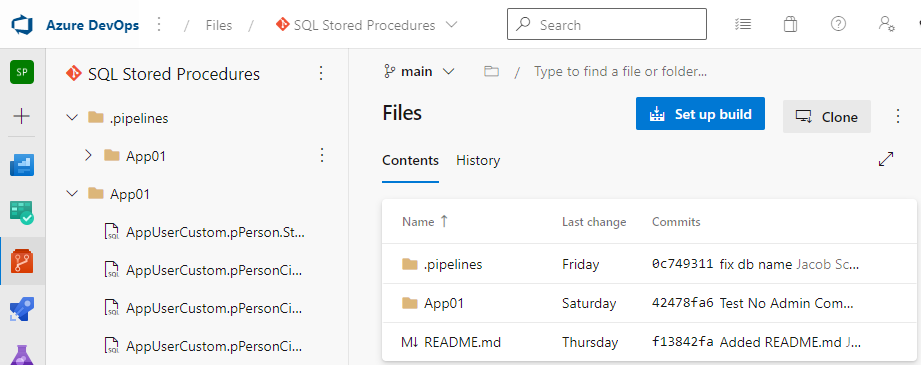Viewport: 921px width, 365px height.
Task: Open the Boards icon in sidebar
Action: tap(22, 212)
